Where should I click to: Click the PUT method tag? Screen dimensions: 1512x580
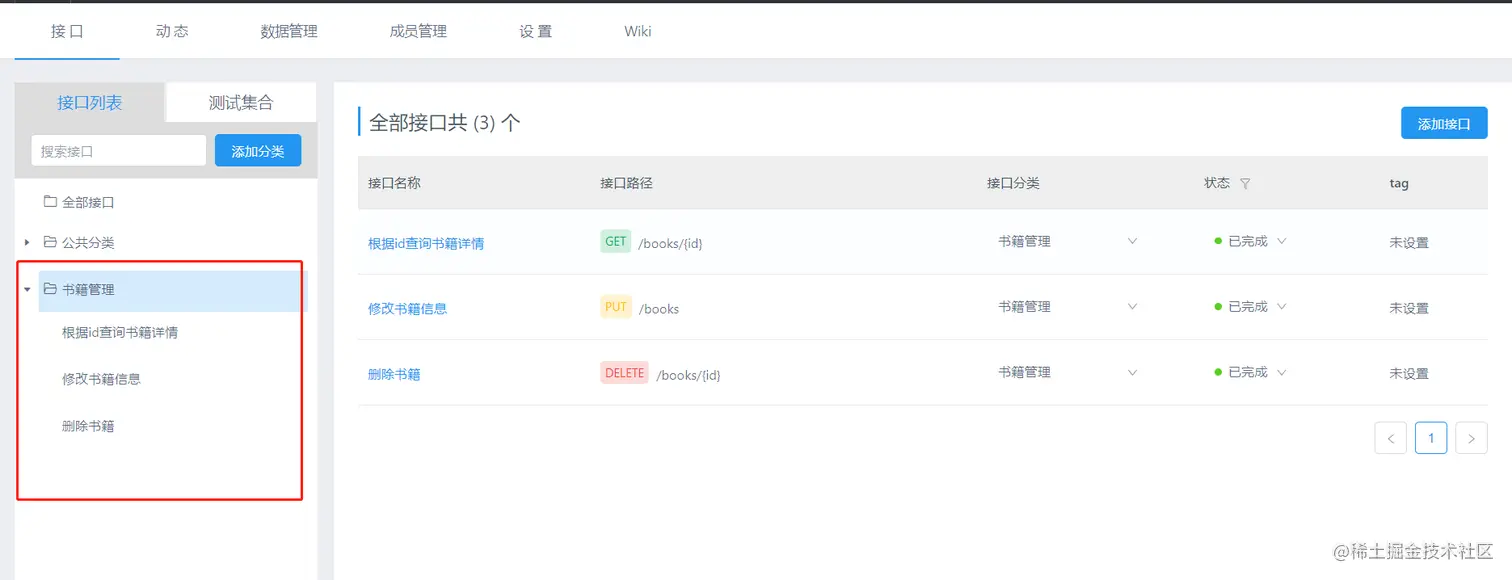(616, 307)
